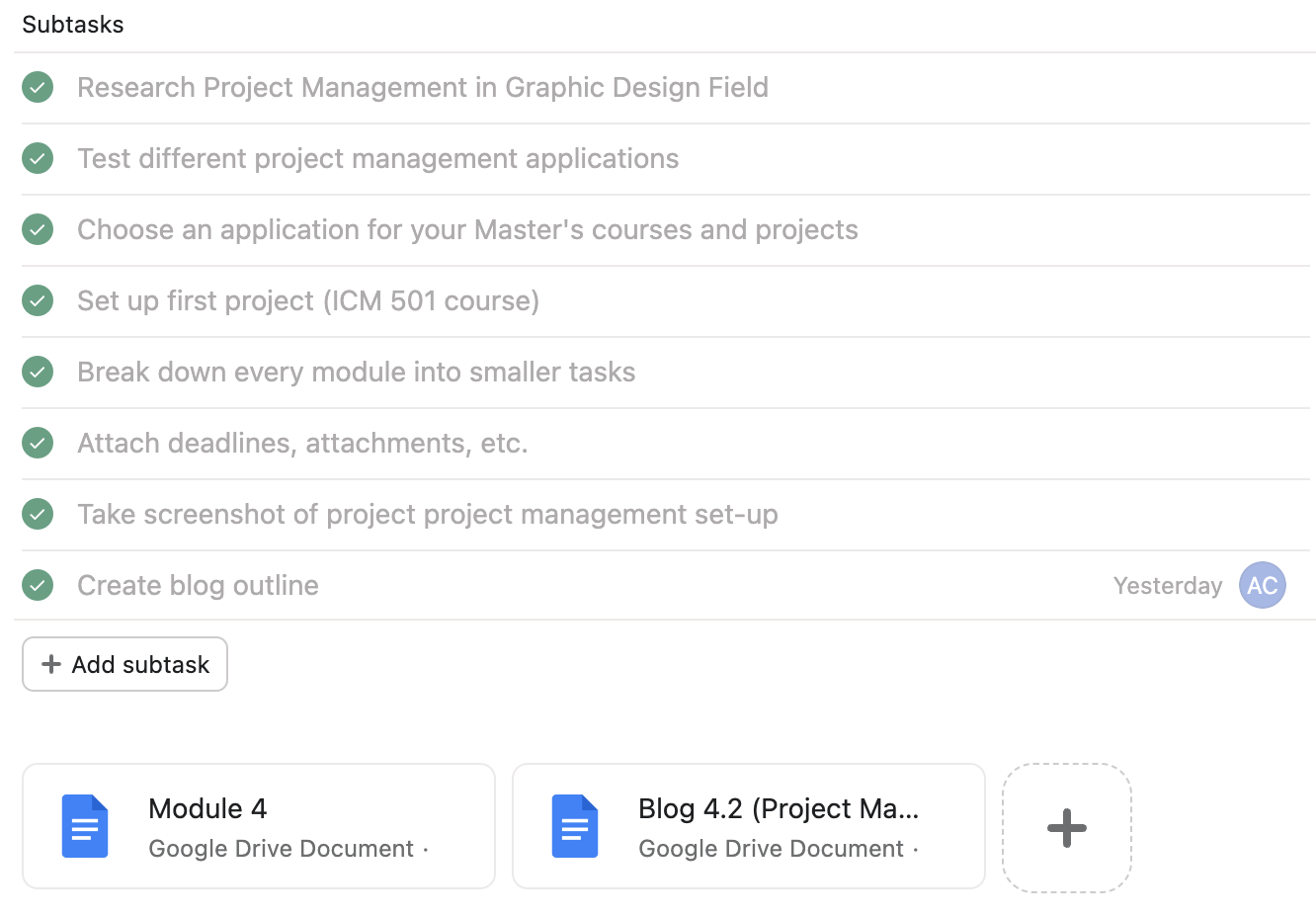The image size is (1316, 917).
Task: Click the Yesterday due date label
Action: [1168, 585]
